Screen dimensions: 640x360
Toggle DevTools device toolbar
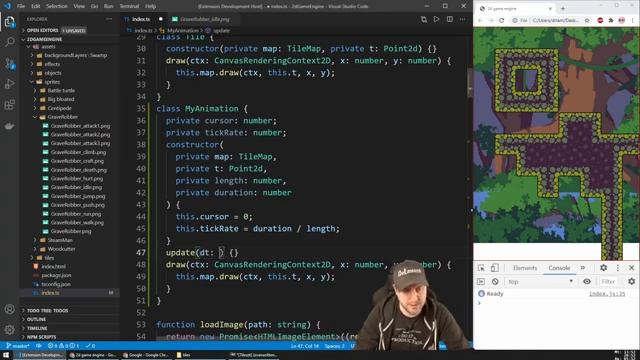pyautogui.click(x=494, y=268)
